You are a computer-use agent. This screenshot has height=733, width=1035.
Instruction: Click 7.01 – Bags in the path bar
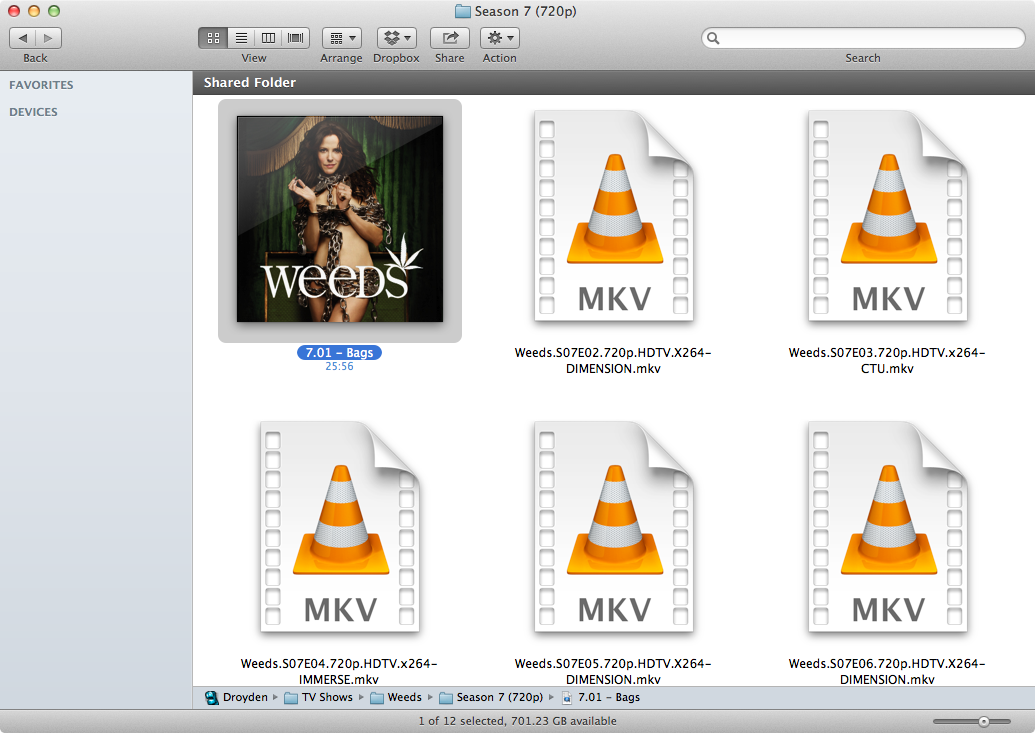(601, 697)
